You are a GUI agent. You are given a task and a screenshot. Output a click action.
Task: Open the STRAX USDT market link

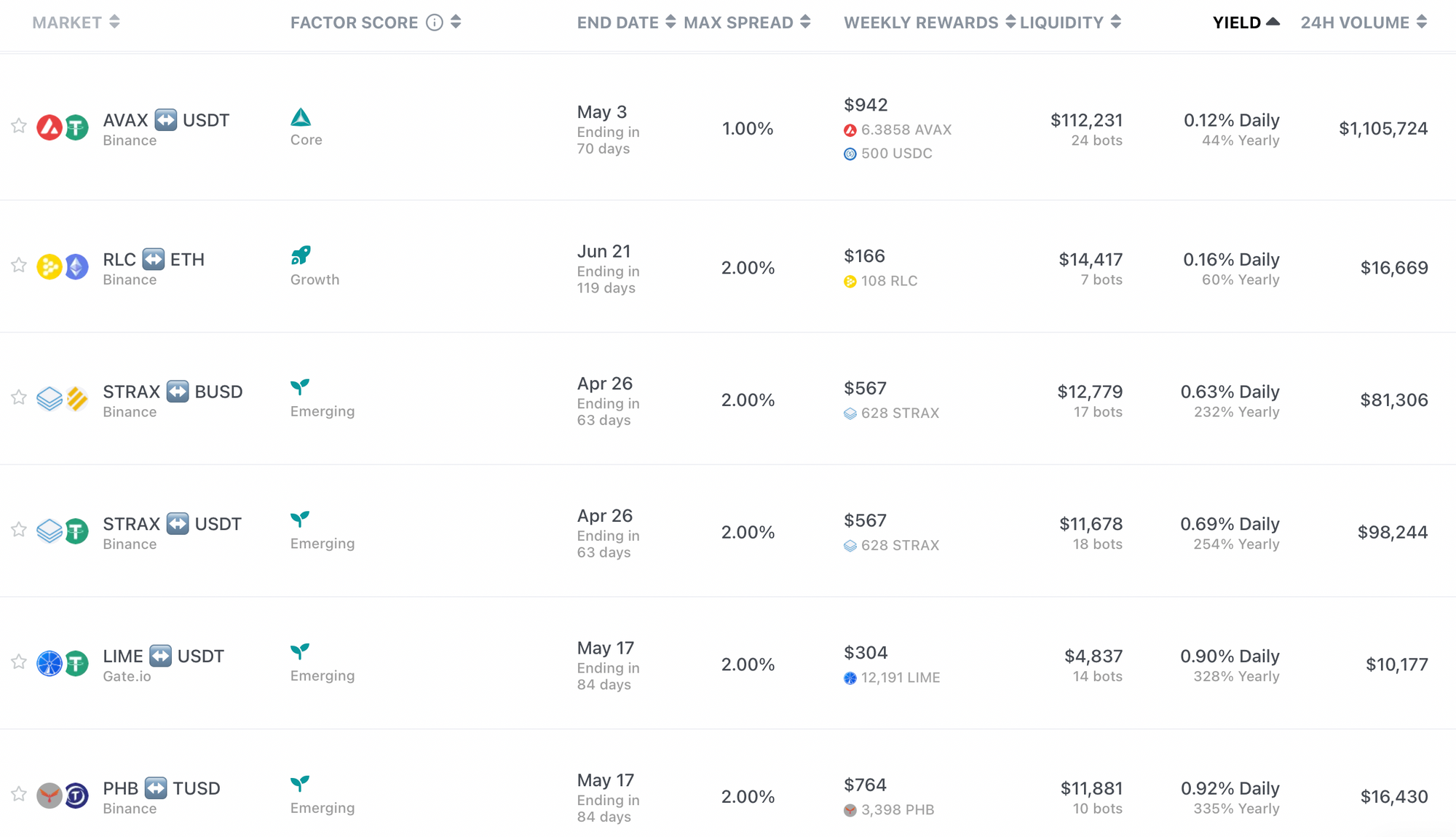point(172,524)
